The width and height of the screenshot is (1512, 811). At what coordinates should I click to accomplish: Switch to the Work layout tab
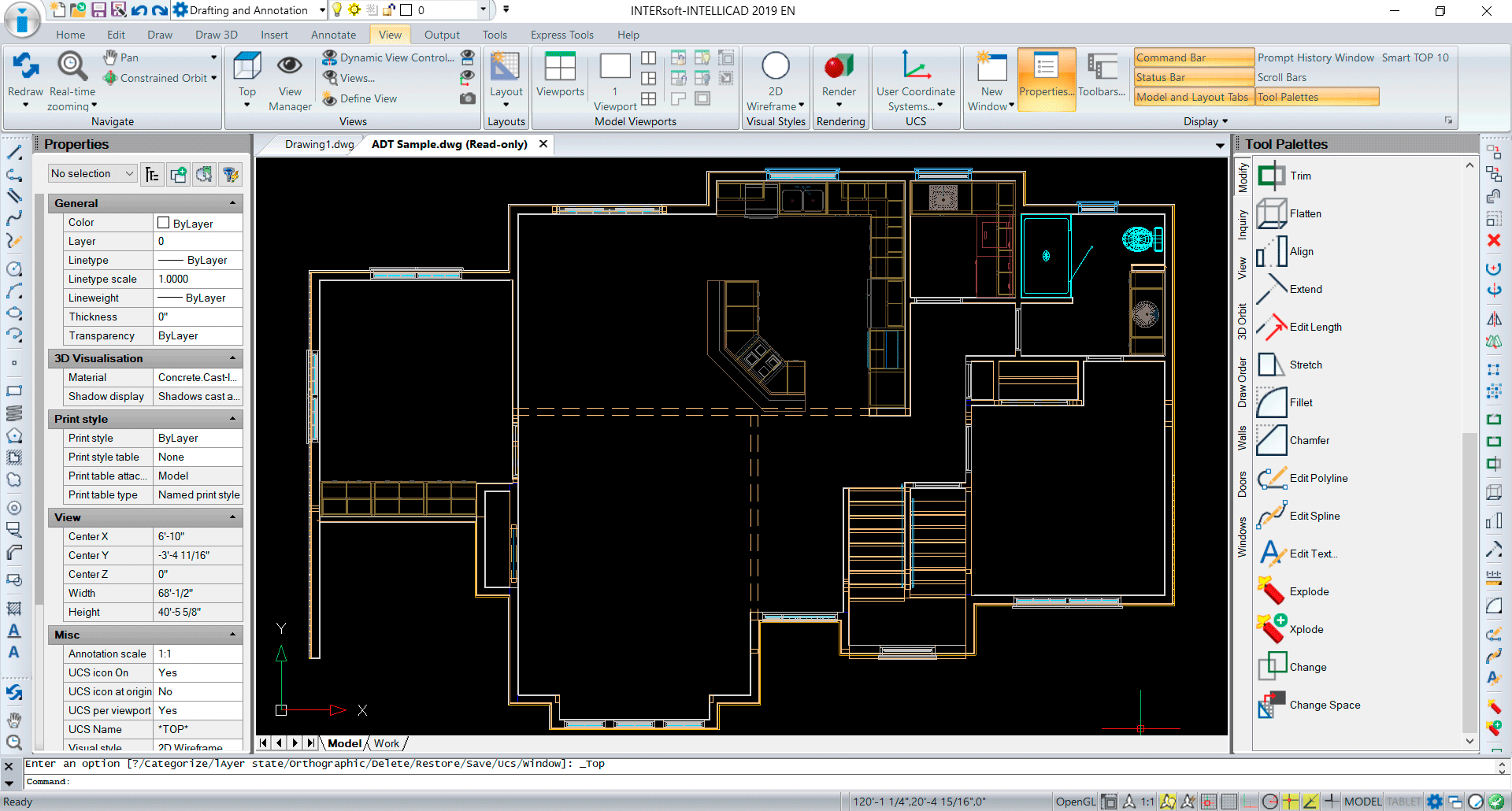387,743
